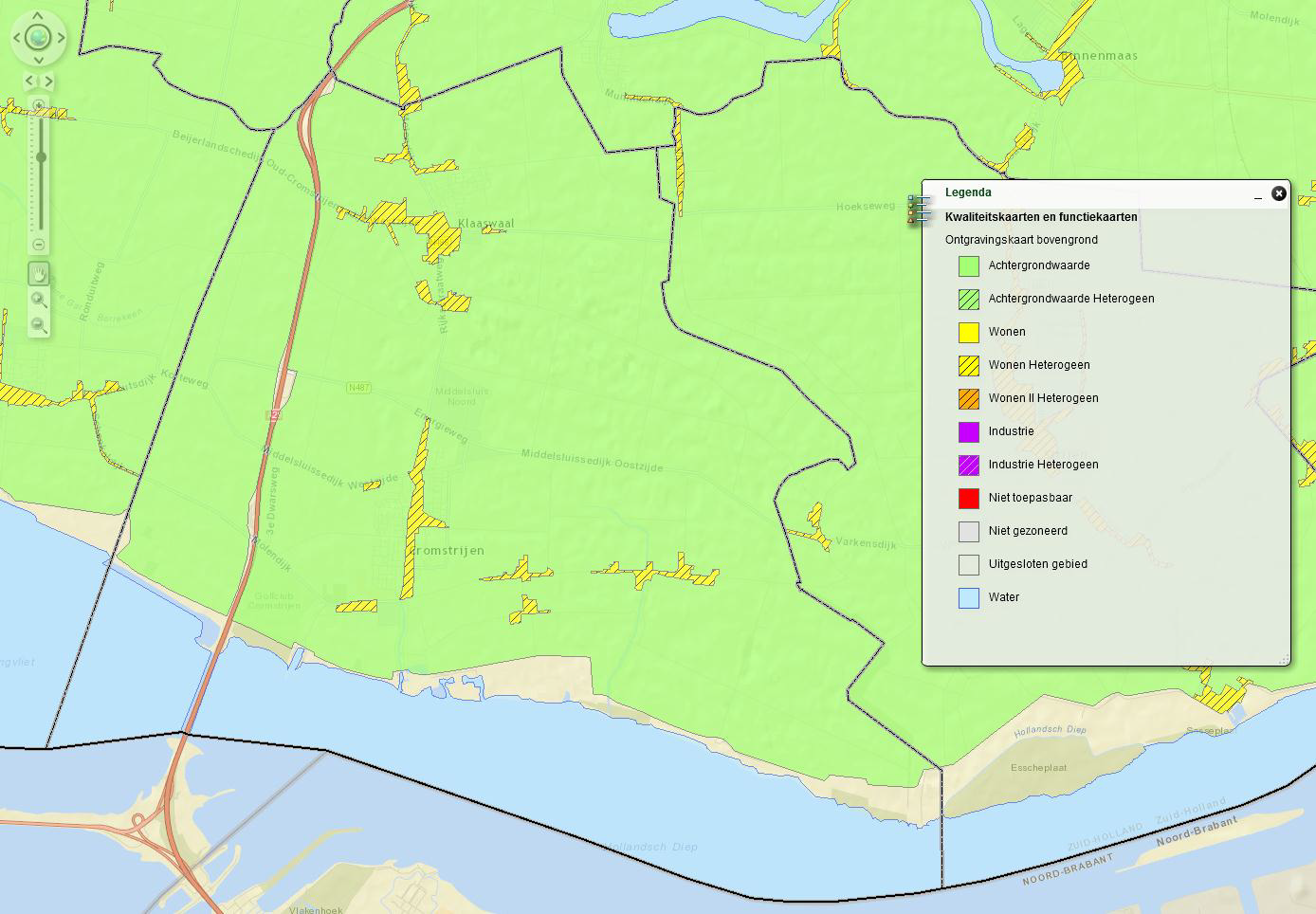Viewport: 1316px width, 914px height.
Task: Select the zoom-out magnifier tool
Action: [39, 325]
